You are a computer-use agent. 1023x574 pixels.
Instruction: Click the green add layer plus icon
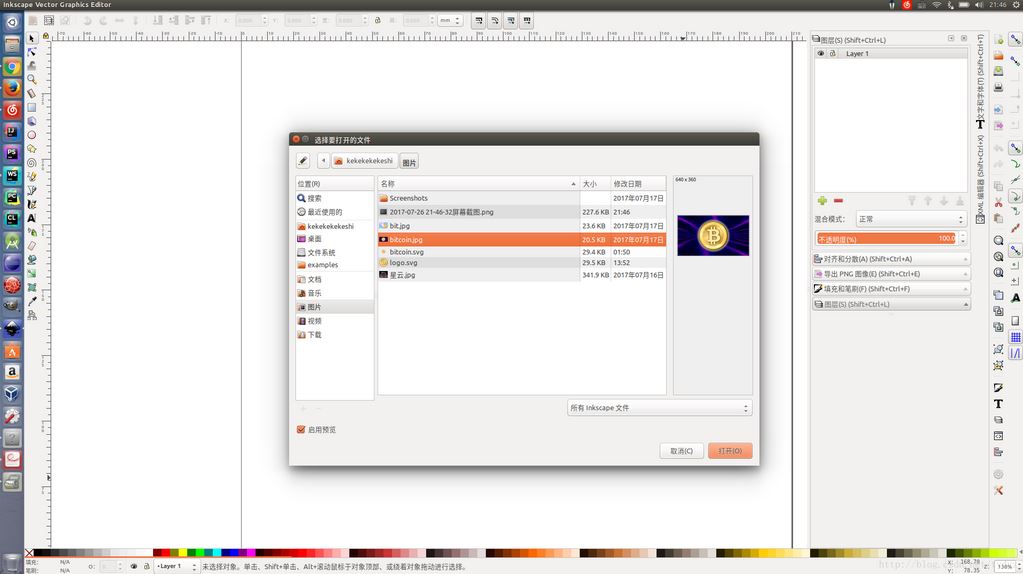[x=822, y=201]
